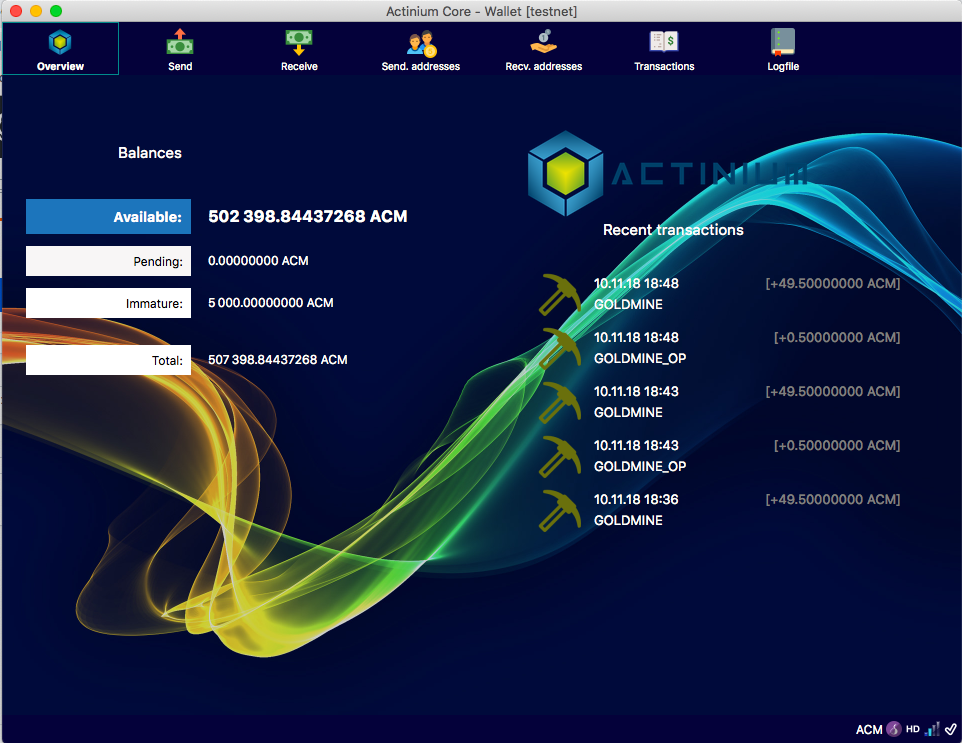The width and height of the screenshot is (962, 743).
Task: Select the 18:36 GOLDMINE transaction entry
Action: coord(720,510)
